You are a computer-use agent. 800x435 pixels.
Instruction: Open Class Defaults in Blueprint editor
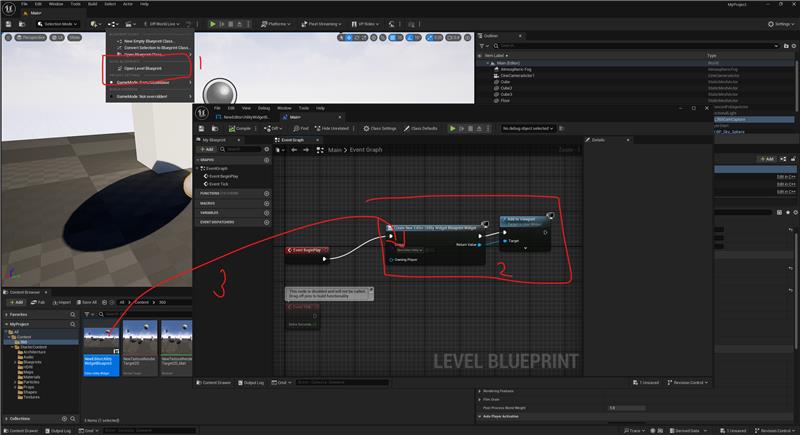(x=420, y=129)
